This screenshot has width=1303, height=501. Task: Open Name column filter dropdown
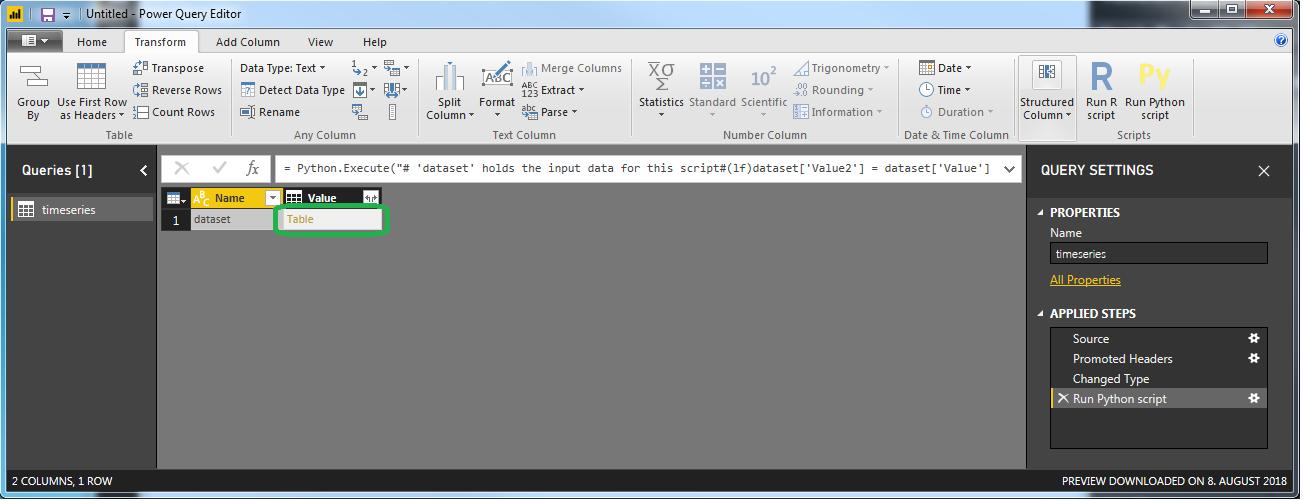point(272,198)
